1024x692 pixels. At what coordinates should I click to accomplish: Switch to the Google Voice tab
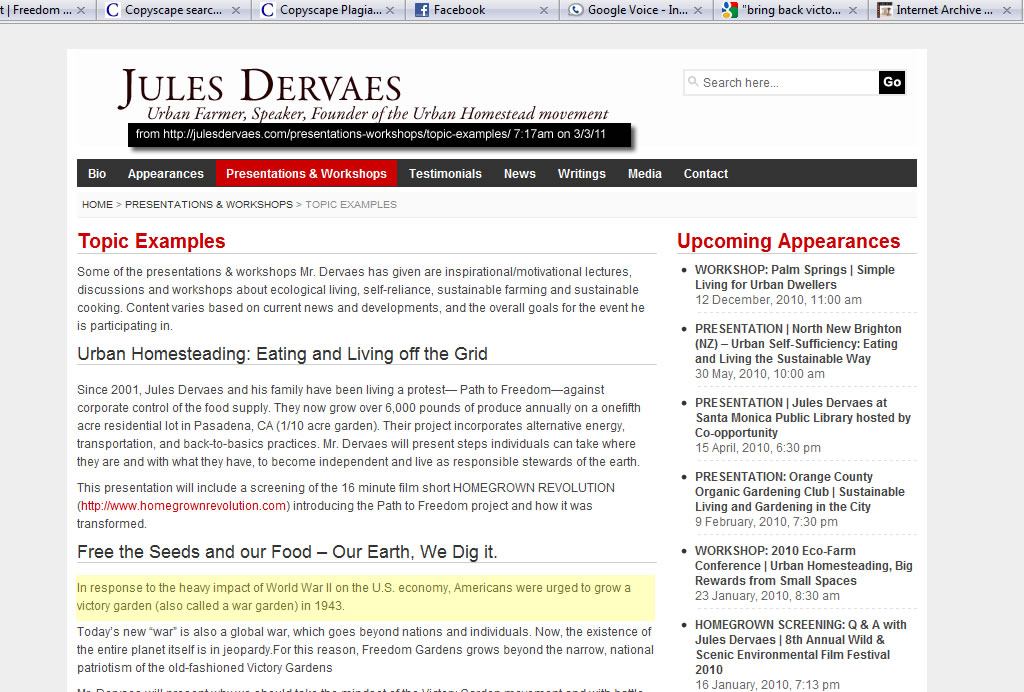(636, 10)
